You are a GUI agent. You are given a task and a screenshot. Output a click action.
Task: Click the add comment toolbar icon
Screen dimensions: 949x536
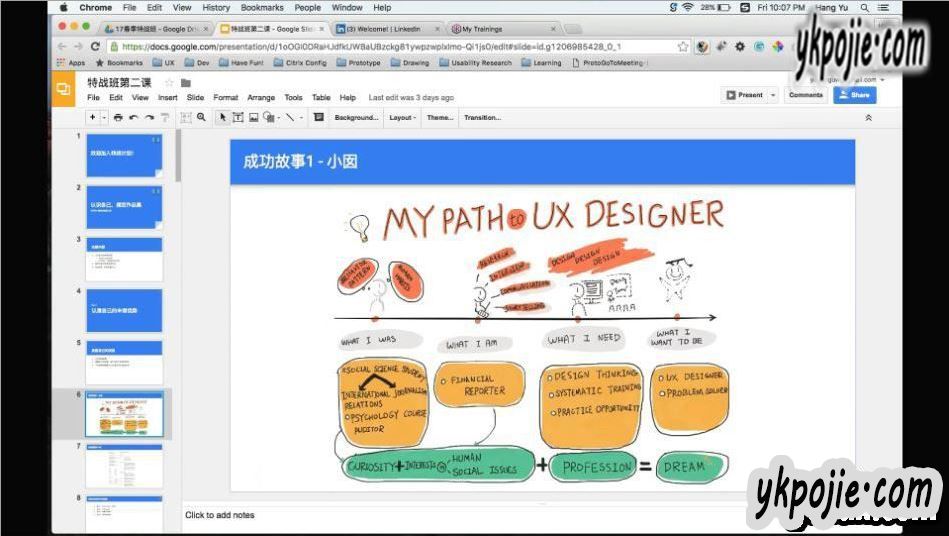click(318, 117)
